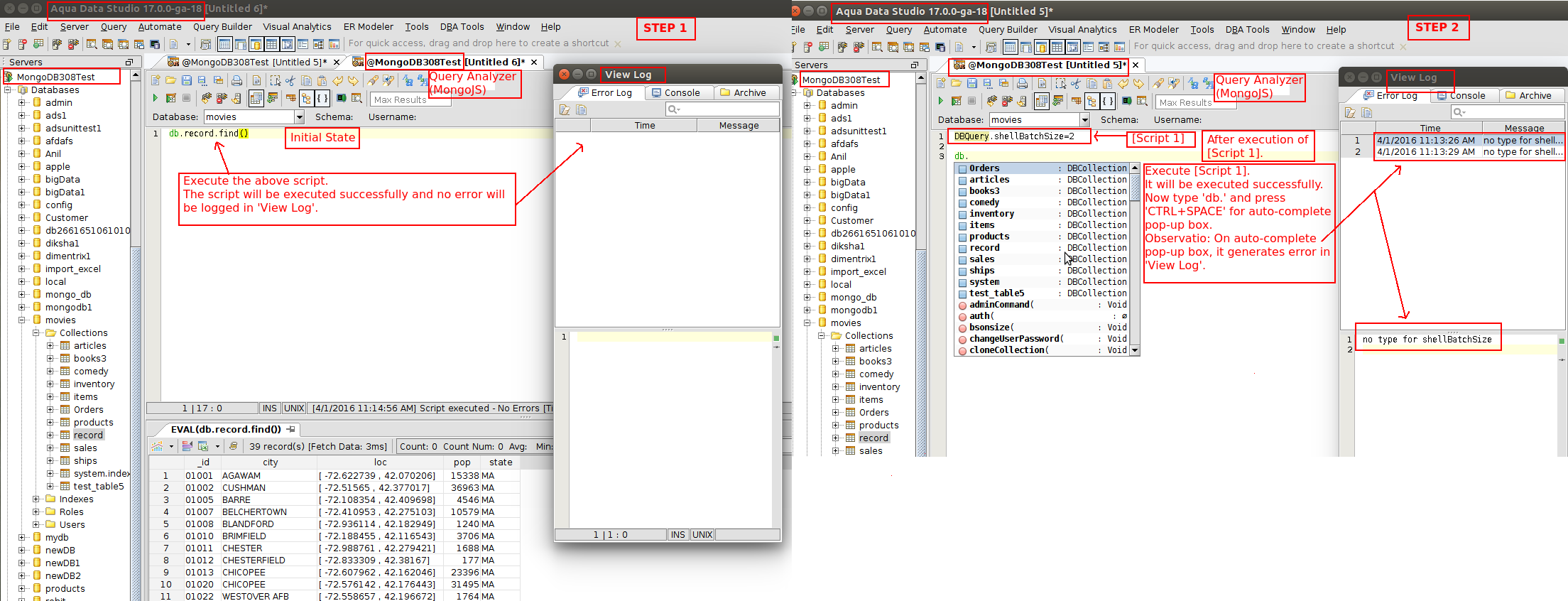Toggle UNIX indicator in the View Log status bar
Viewport: 1568px width, 601px height.
click(x=702, y=535)
